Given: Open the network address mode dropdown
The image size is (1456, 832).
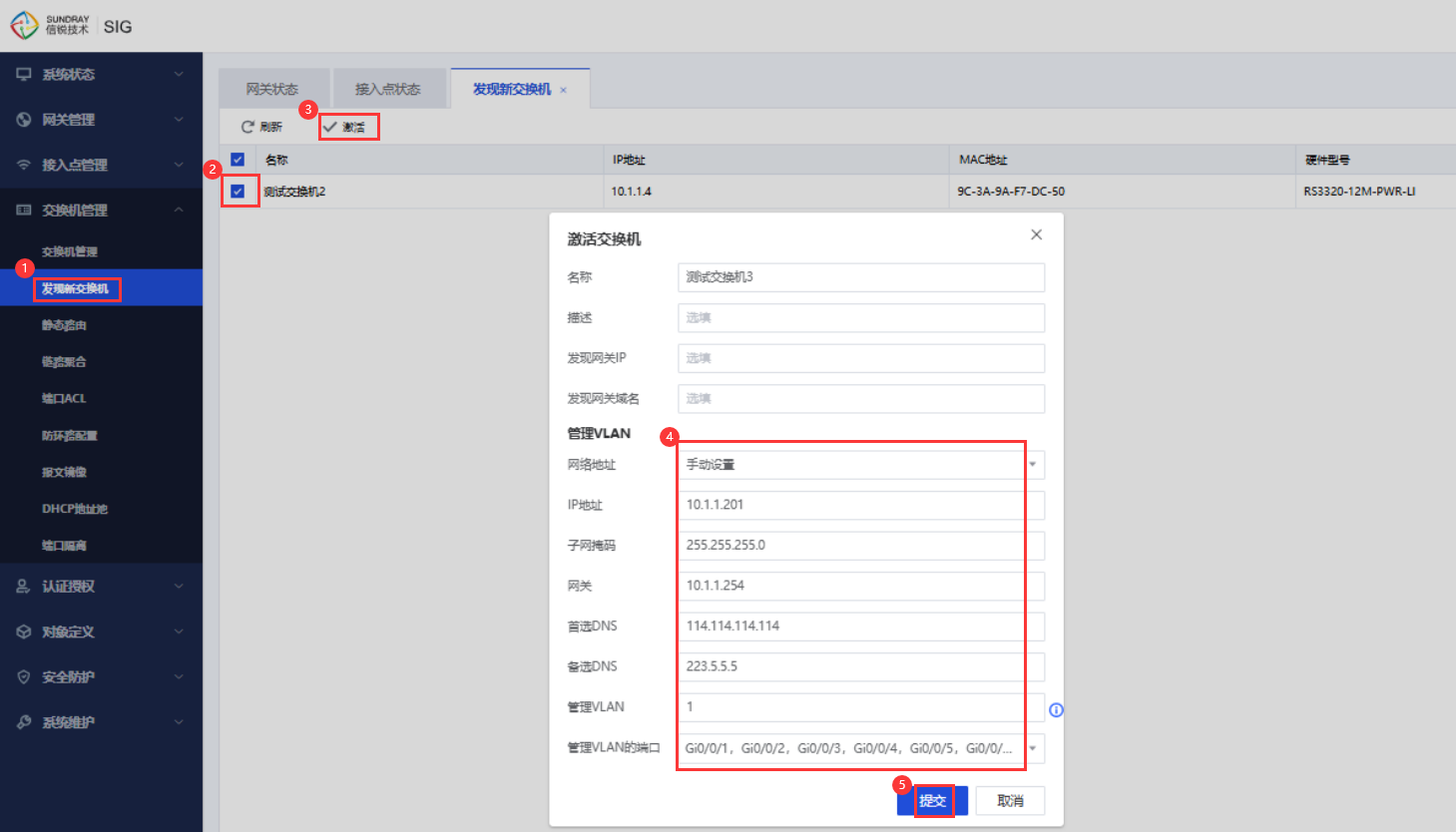Looking at the screenshot, I should pyautogui.click(x=1033, y=465).
